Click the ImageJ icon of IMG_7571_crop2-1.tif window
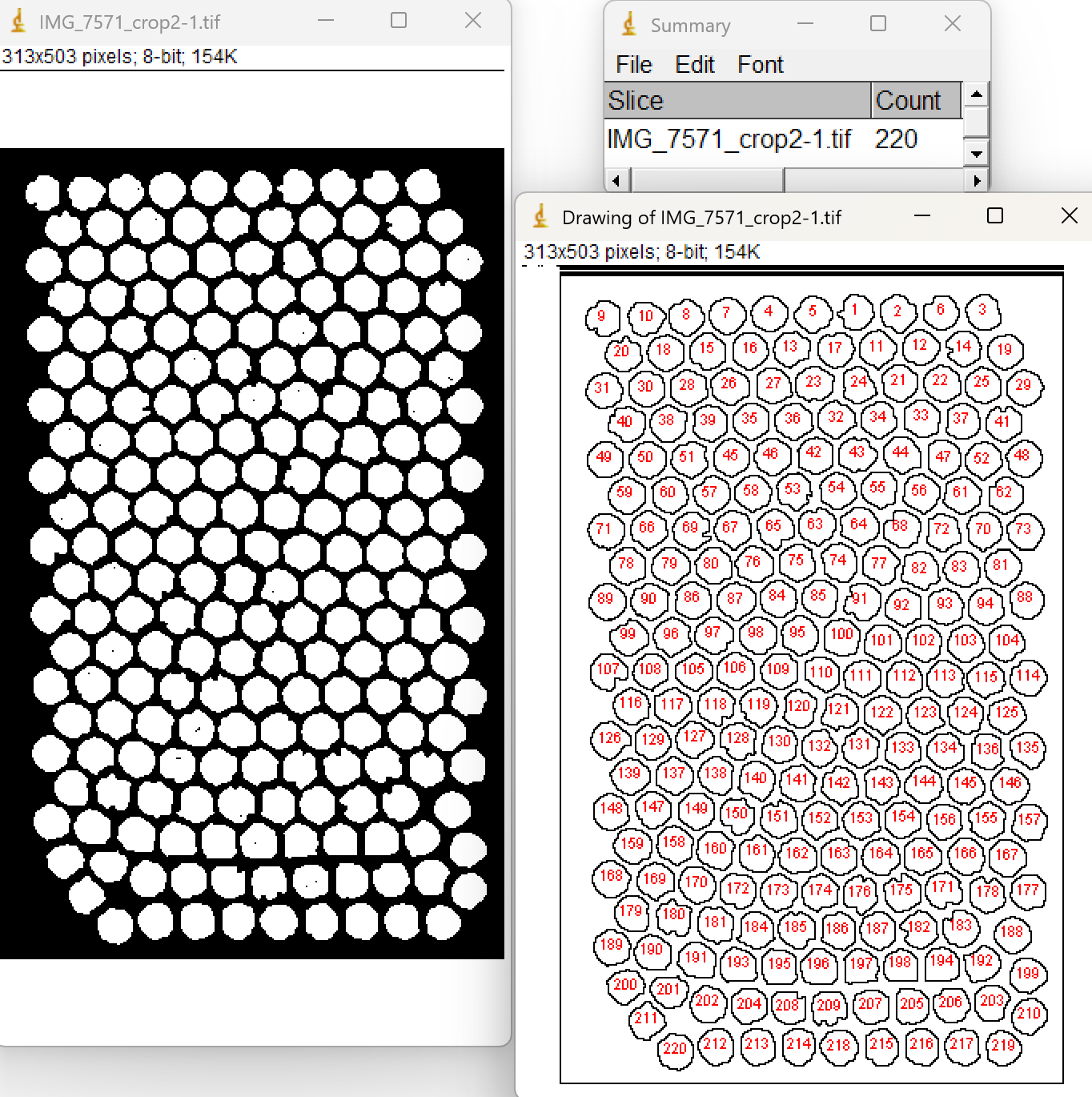1092x1097 pixels. tap(18, 22)
